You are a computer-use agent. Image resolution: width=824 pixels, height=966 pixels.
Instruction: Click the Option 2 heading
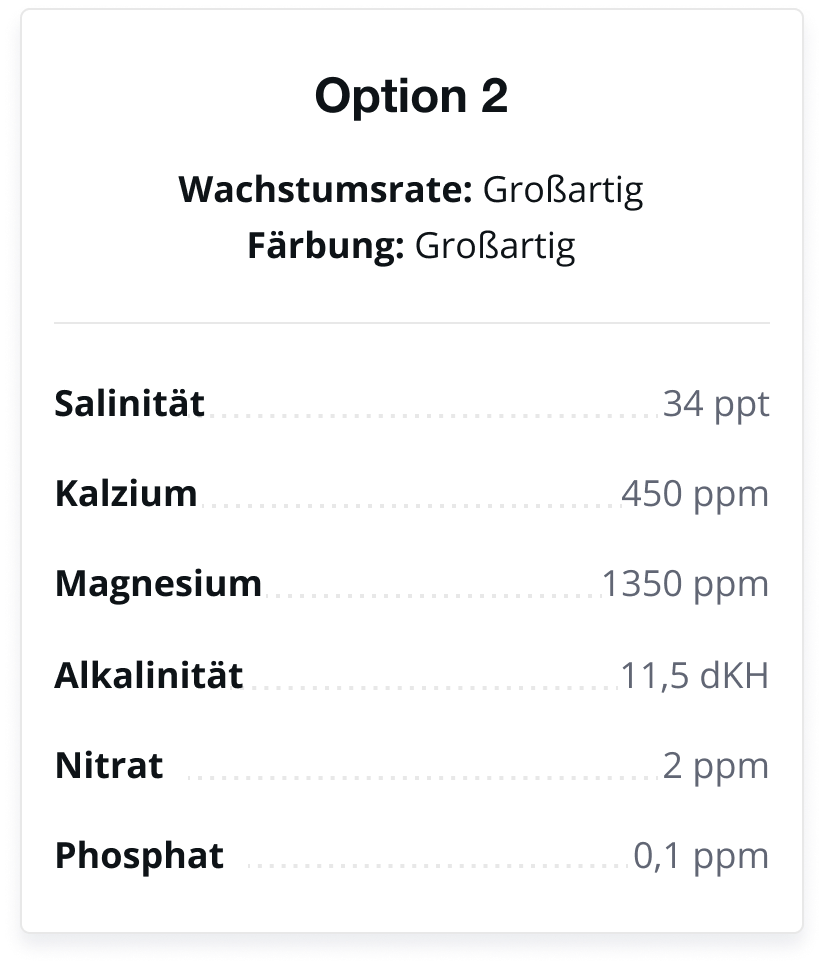tap(411, 96)
